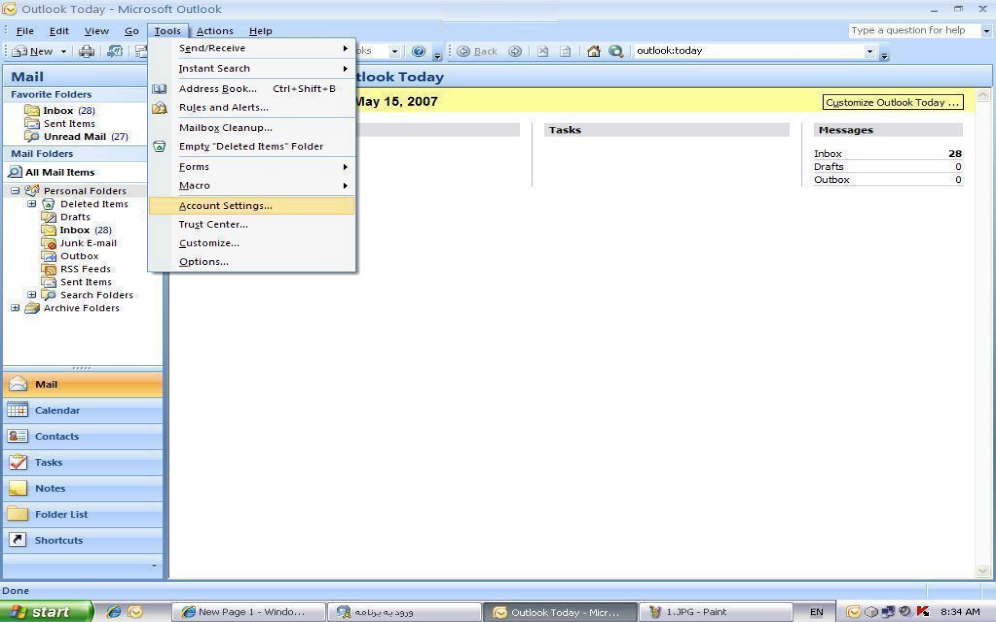The height and width of the screenshot is (622, 996).
Task: Click the Rules and Alerts icon in menu
Action: coord(159,108)
